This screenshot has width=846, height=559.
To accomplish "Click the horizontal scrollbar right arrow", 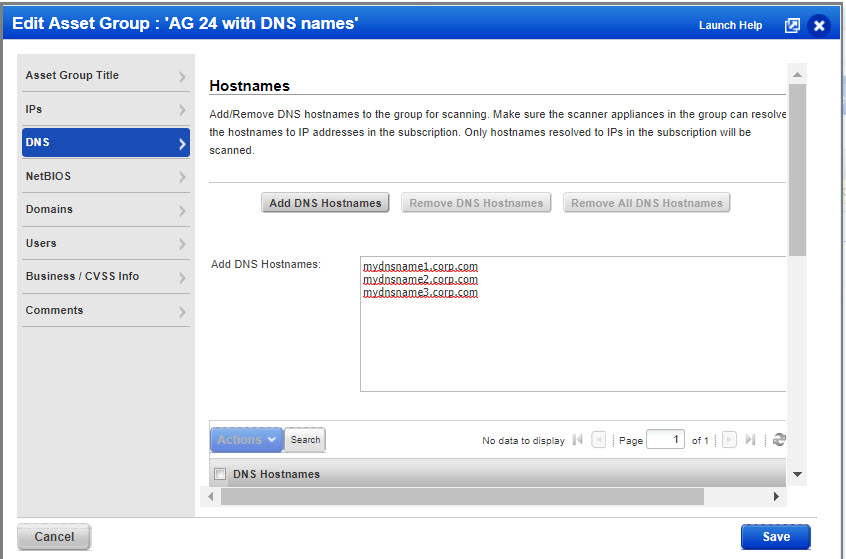I will pos(776,496).
